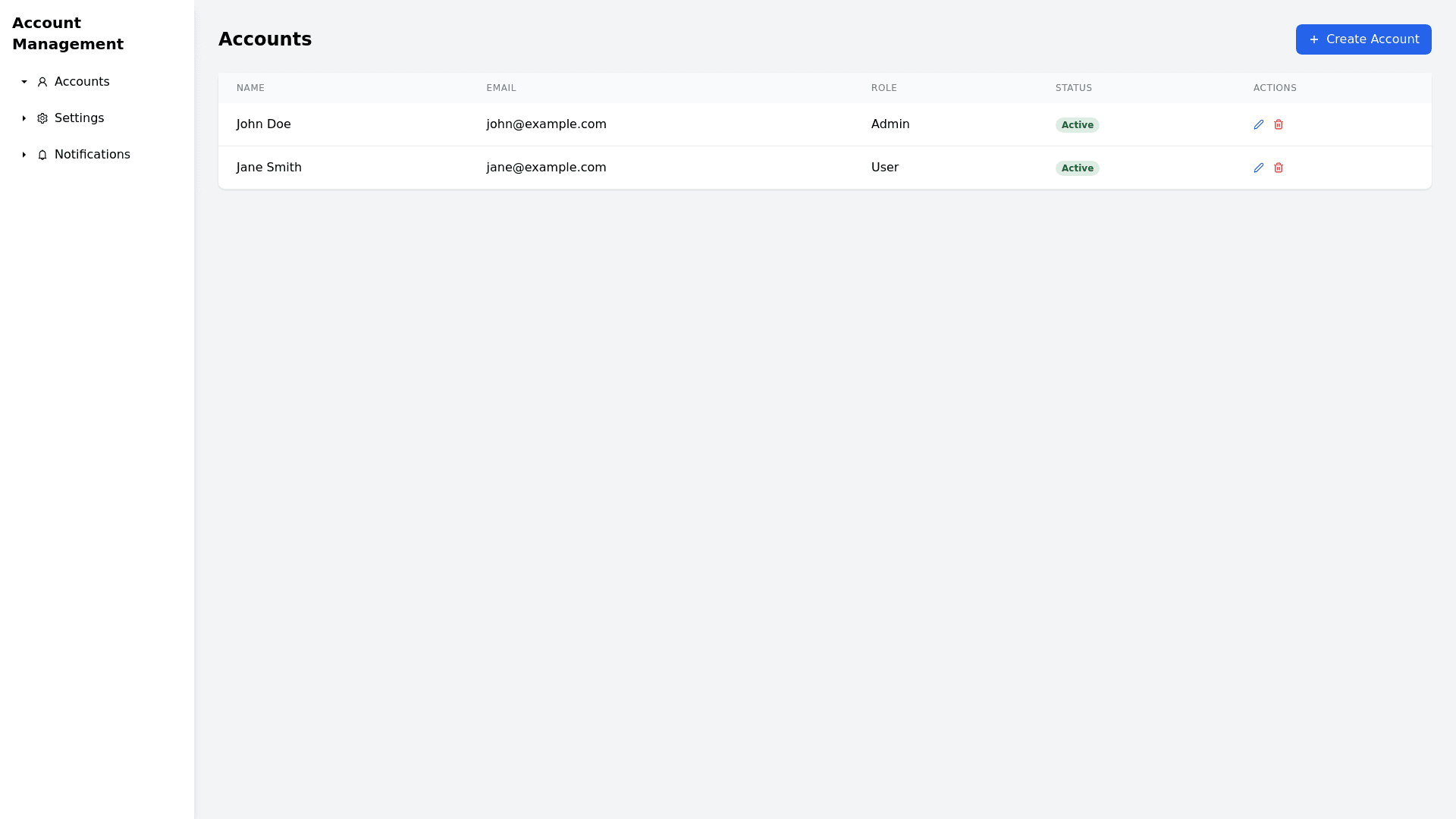The image size is (1456, 819).
Task: Click the Jane Smith name cell
Action: tap(268, 168)
